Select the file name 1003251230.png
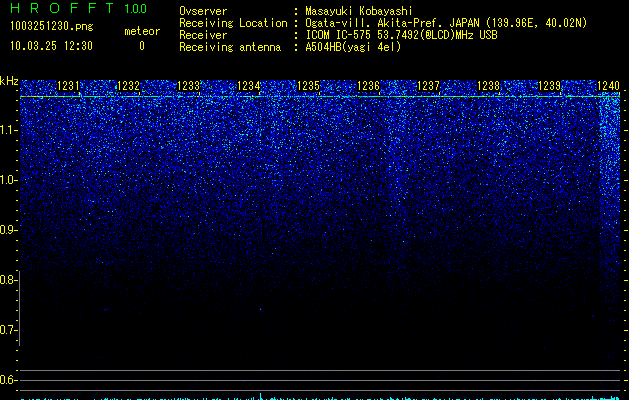The width and height of the screenshot is (629, 400). pyautogui.click(x=52, y=27)
